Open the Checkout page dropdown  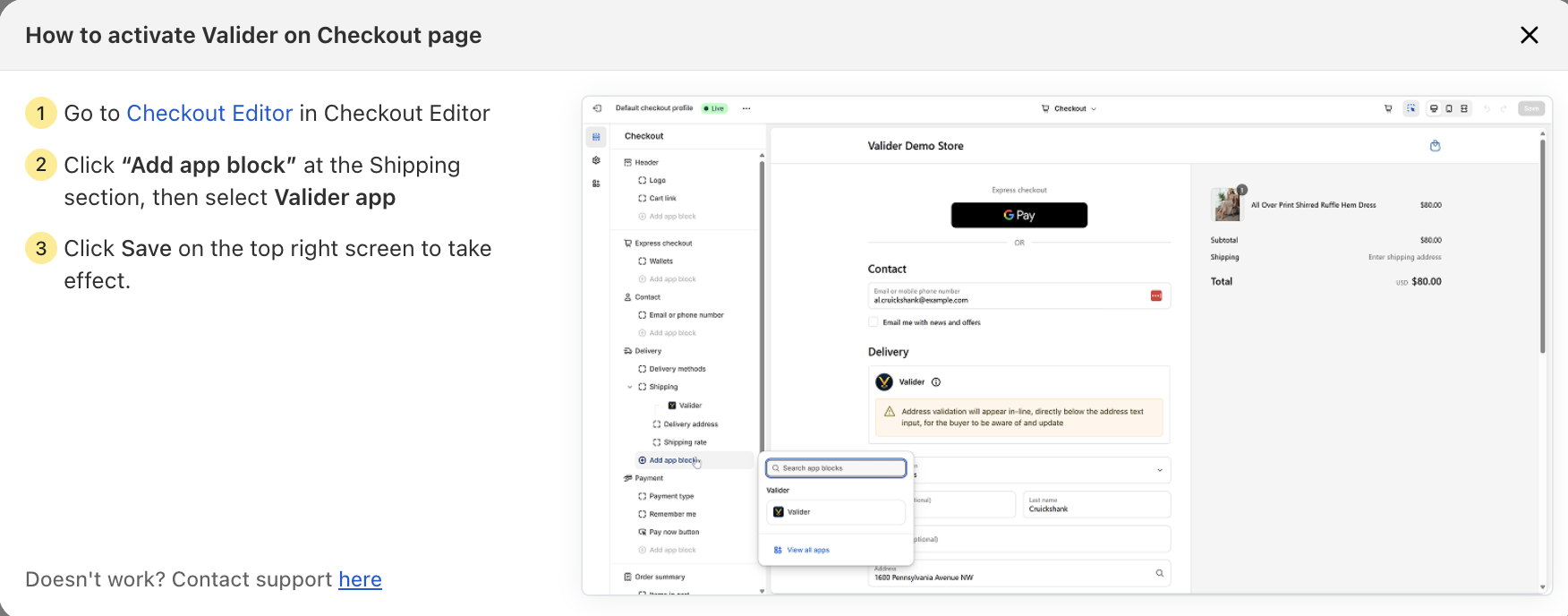(1069, 108)
